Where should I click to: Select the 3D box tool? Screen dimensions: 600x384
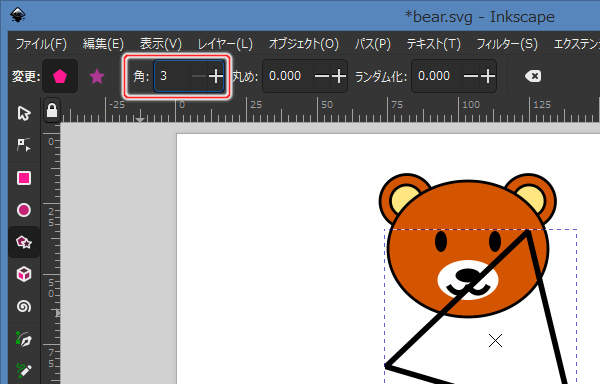(24, 274)
